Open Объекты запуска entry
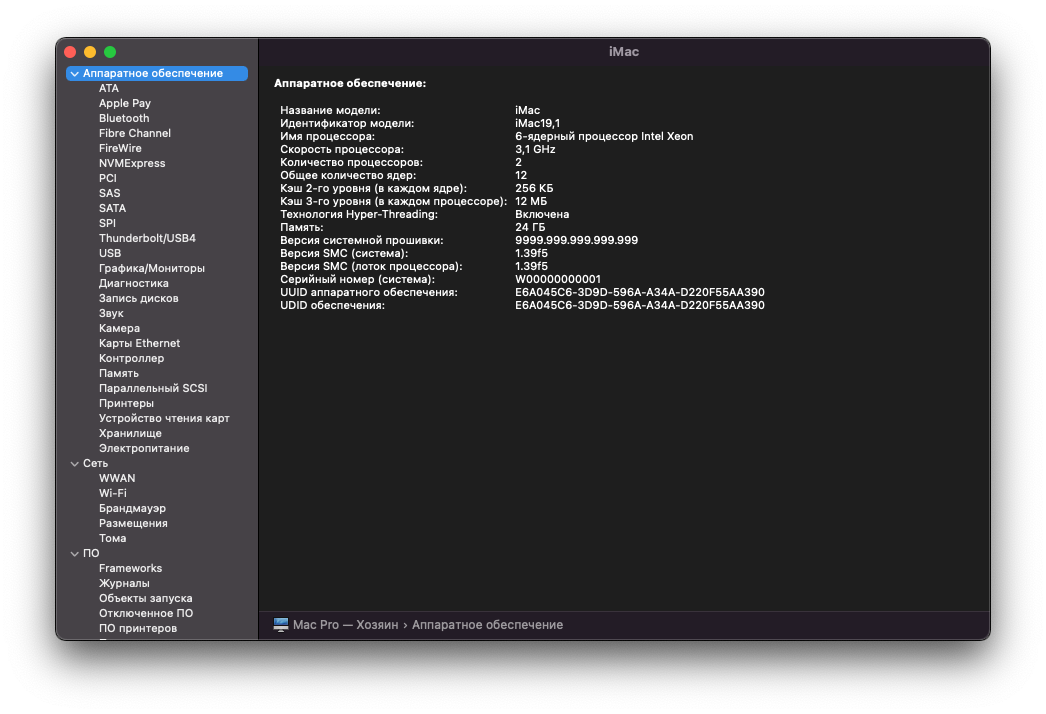Image resolution: width=1046 pixels, height=714 pixels. click(x=145, y=599)
